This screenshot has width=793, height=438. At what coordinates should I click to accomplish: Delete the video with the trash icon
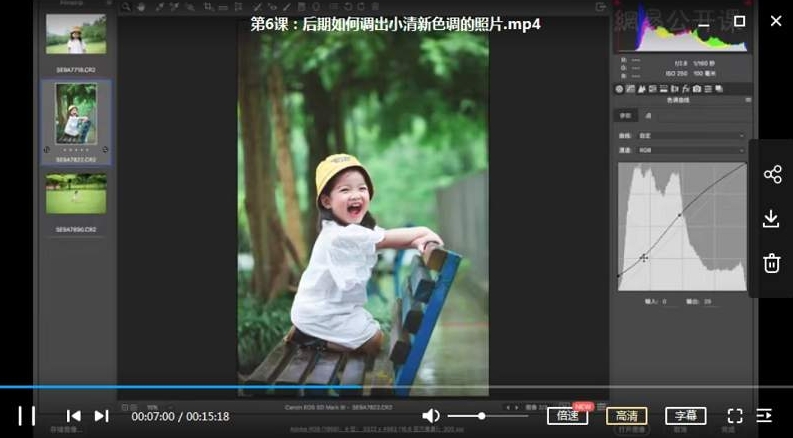771,264
